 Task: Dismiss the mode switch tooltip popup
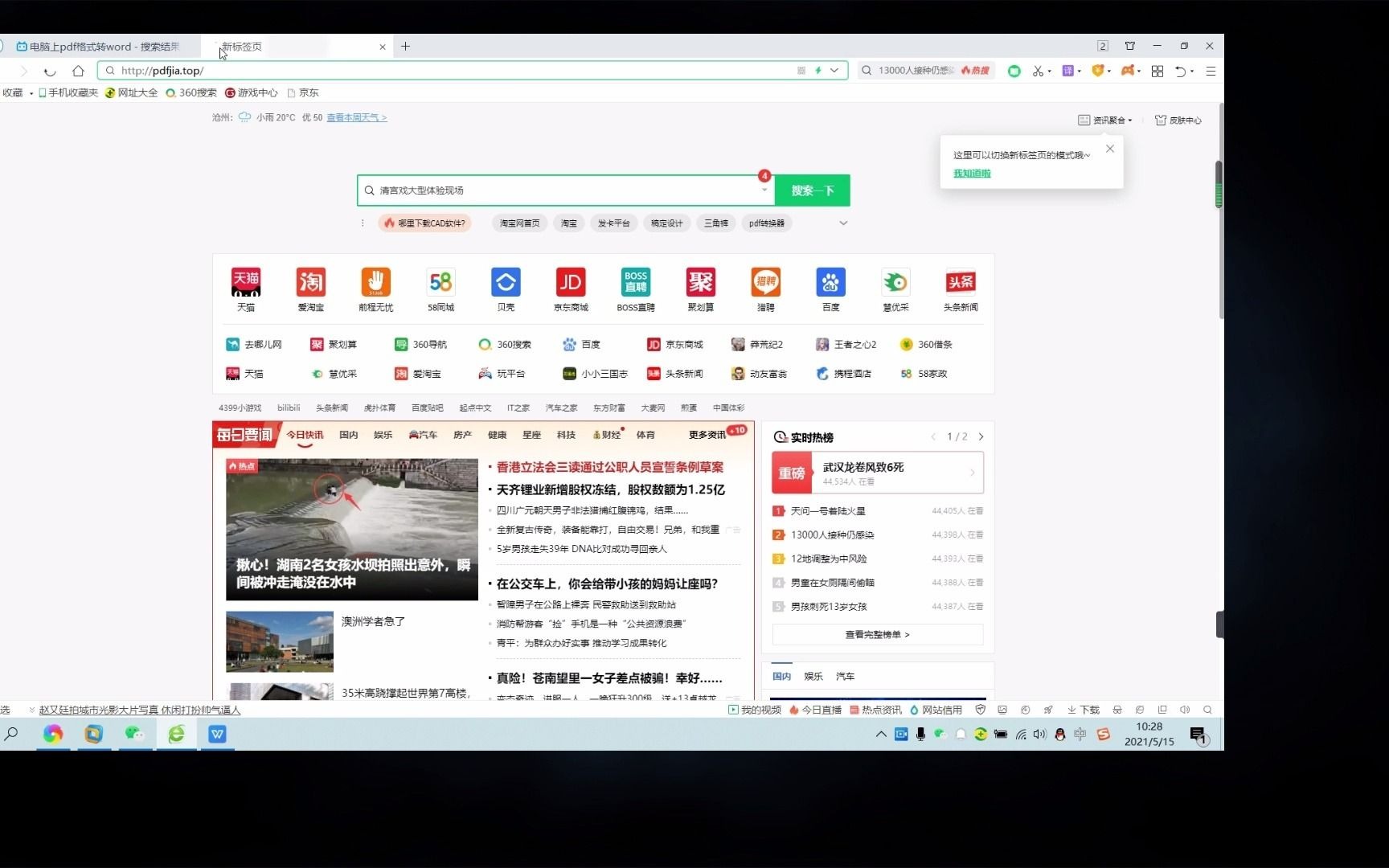click(1110, 149)
